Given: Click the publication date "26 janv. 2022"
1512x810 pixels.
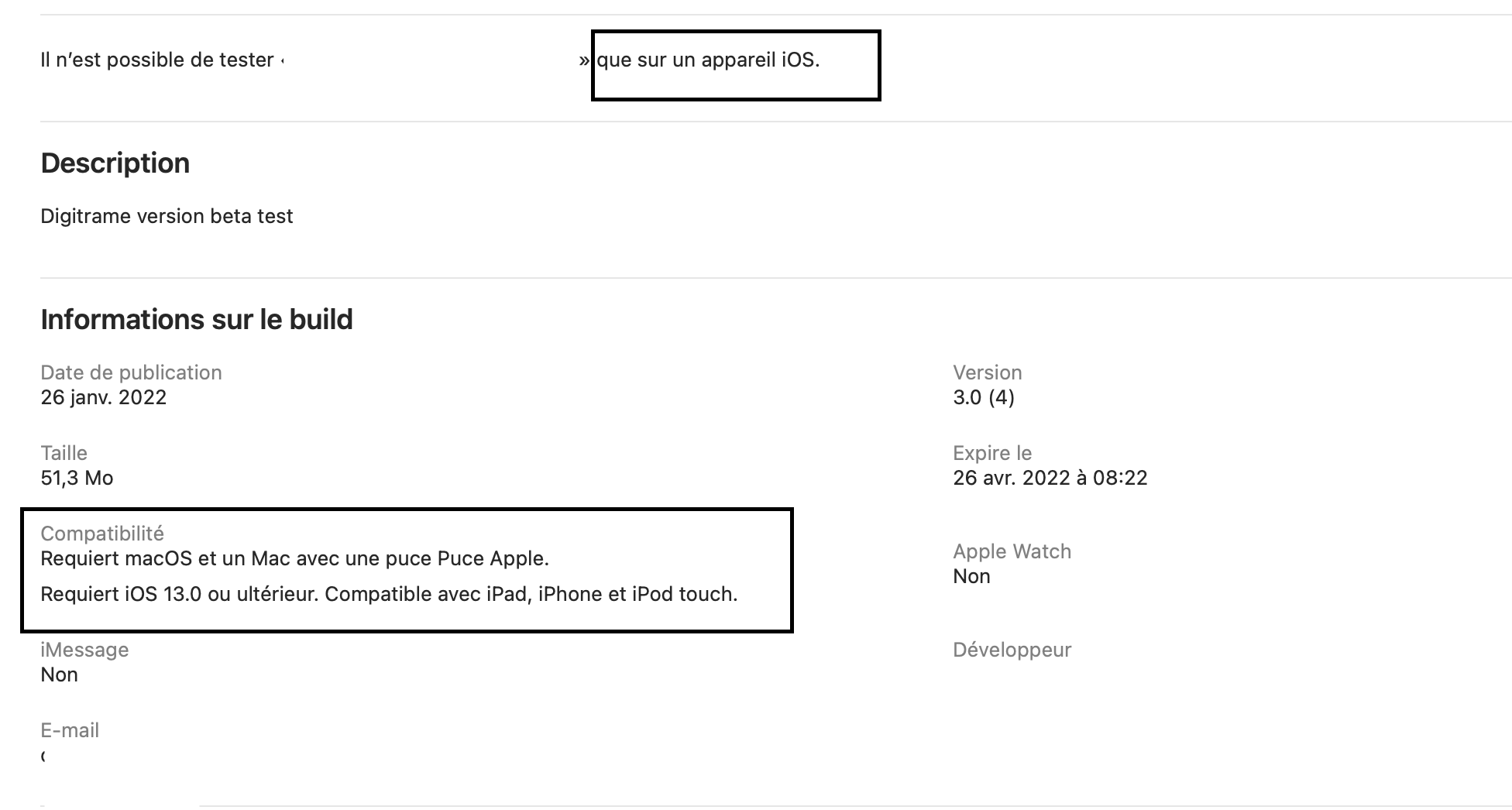Looking at the screenshot, I should (x=103, y=397).
